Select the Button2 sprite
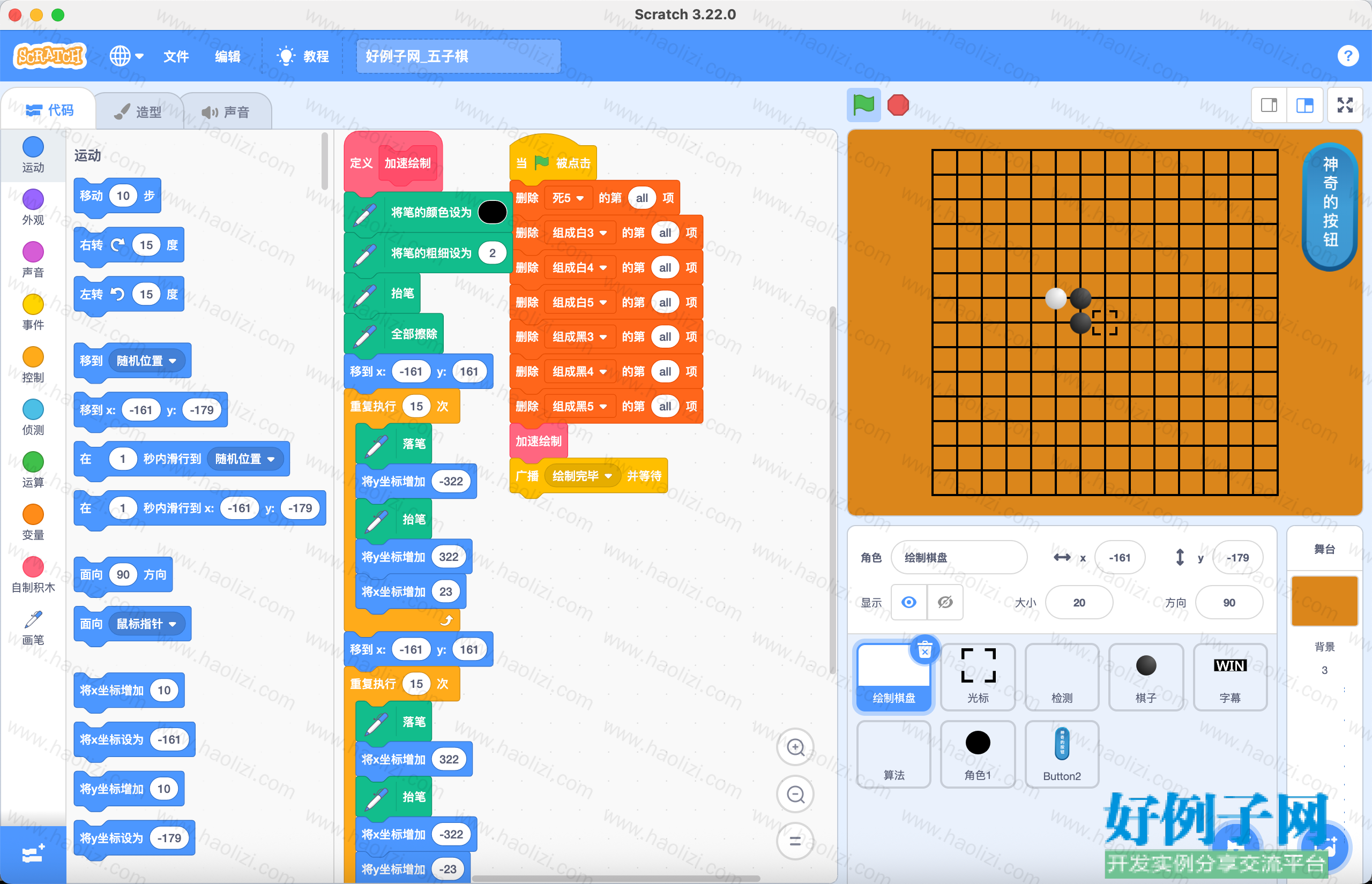 (x=1062, y=754)
